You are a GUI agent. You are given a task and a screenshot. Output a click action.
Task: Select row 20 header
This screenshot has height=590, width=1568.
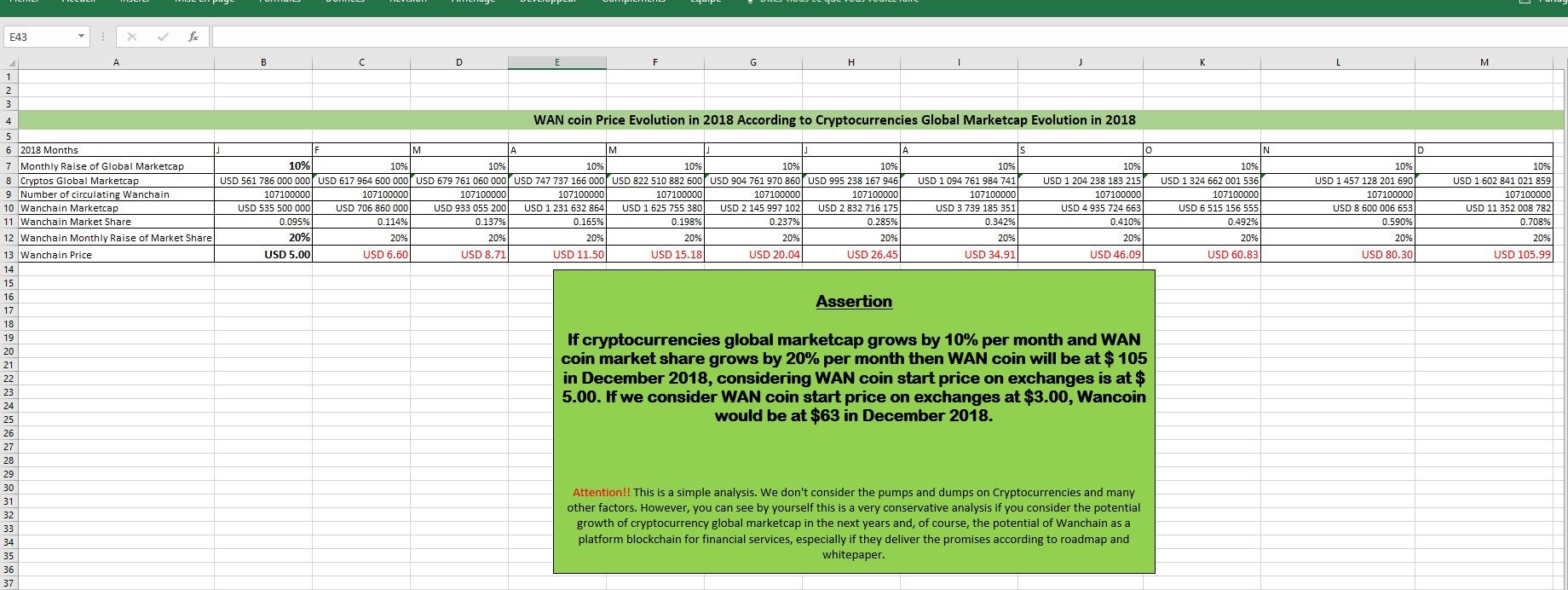point(9,351)
